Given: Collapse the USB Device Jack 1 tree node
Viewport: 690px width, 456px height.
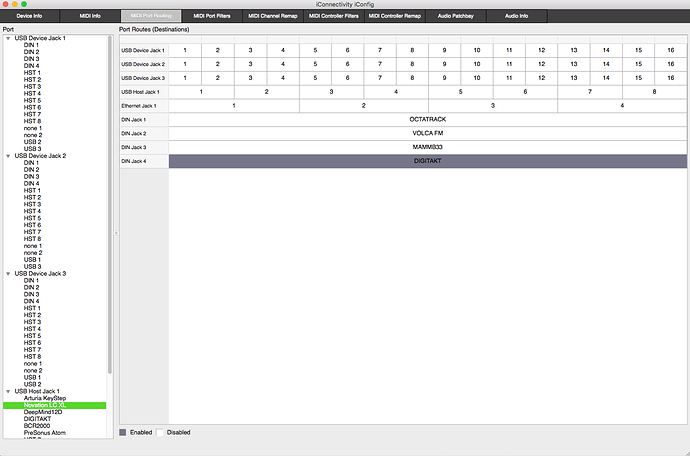Looking at the screenshot, I should 8,38.
